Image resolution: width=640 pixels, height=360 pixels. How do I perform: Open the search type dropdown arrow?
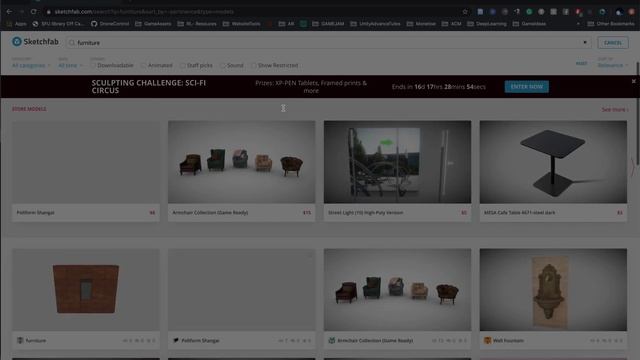(585, 42)
